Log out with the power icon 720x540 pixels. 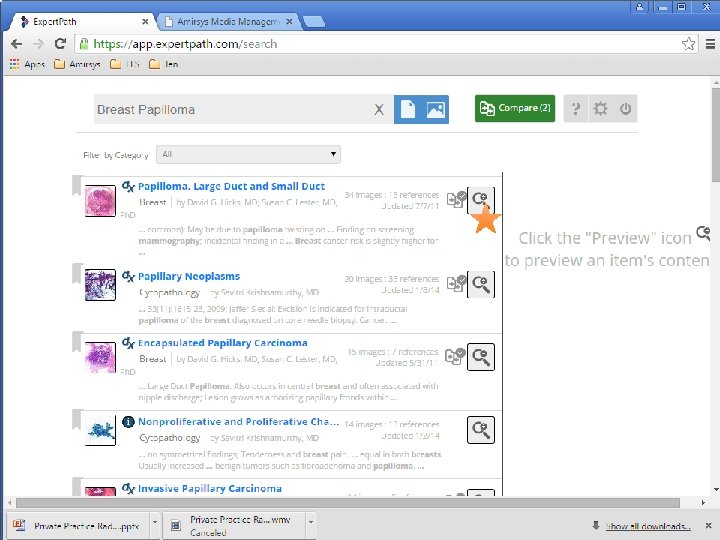click(x=625, y=109)
